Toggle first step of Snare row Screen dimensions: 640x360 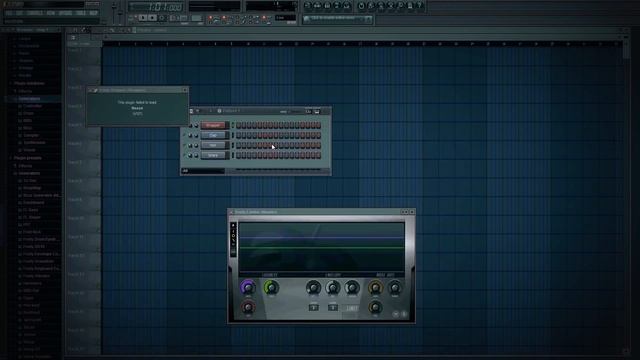coord(238,155)
